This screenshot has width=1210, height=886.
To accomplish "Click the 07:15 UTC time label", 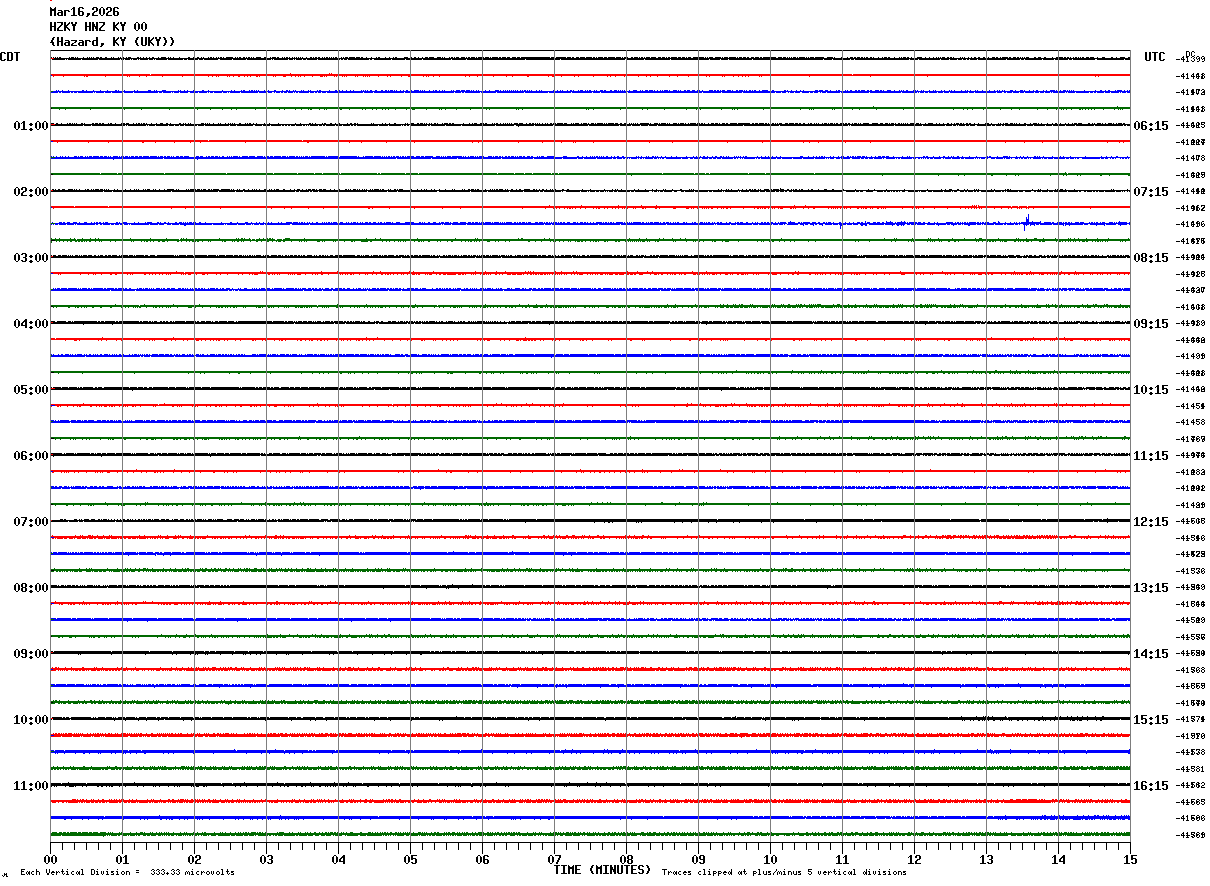I will coord(1150,192).
